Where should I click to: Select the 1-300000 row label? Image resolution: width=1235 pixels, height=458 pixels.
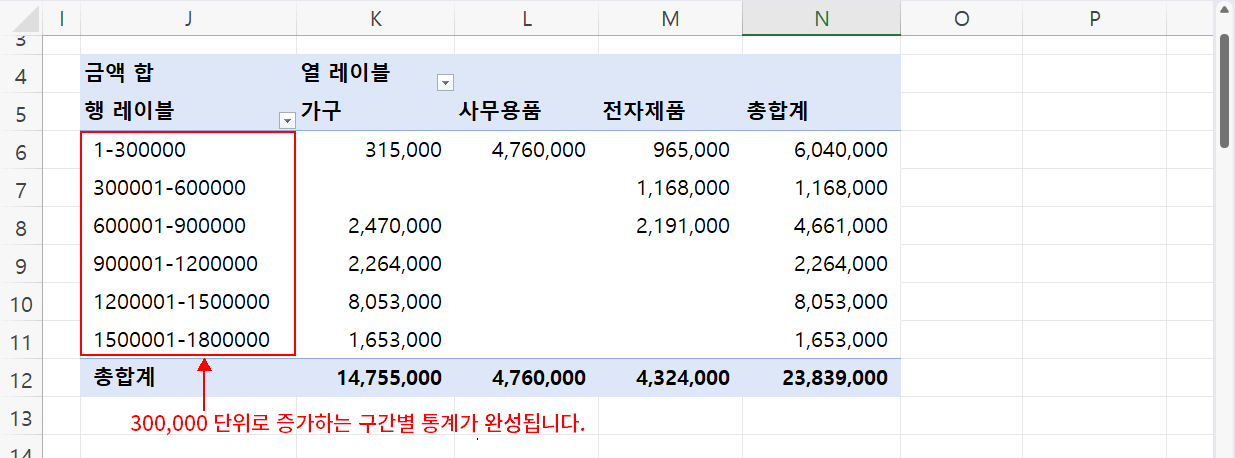189,149
